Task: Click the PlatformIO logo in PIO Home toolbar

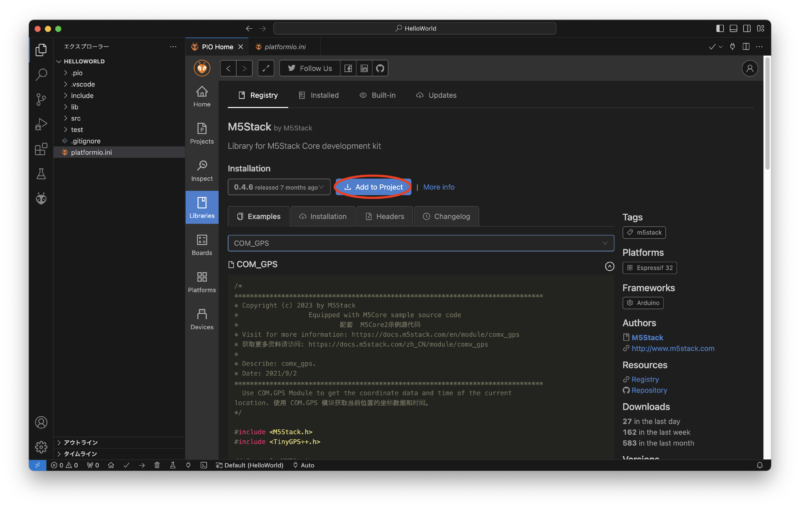Action: [x=202, y=68]
